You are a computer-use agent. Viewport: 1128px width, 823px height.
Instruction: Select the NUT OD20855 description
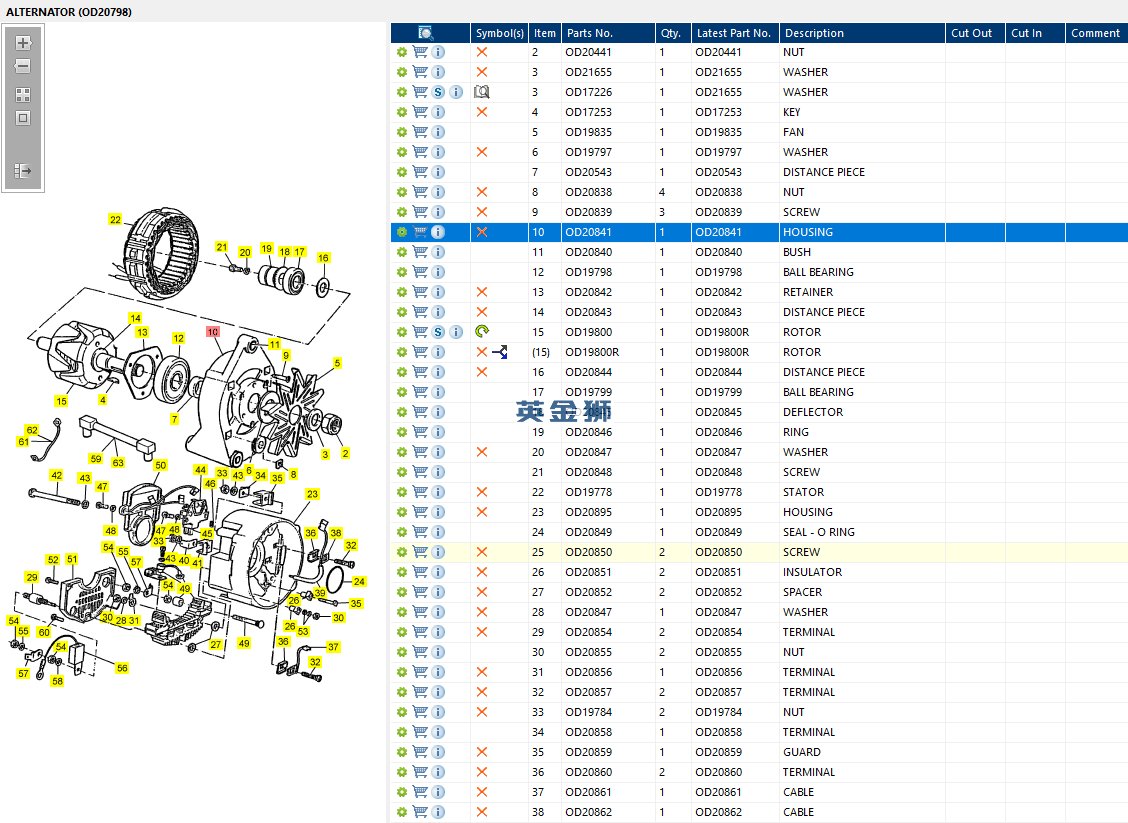[793, 652]
